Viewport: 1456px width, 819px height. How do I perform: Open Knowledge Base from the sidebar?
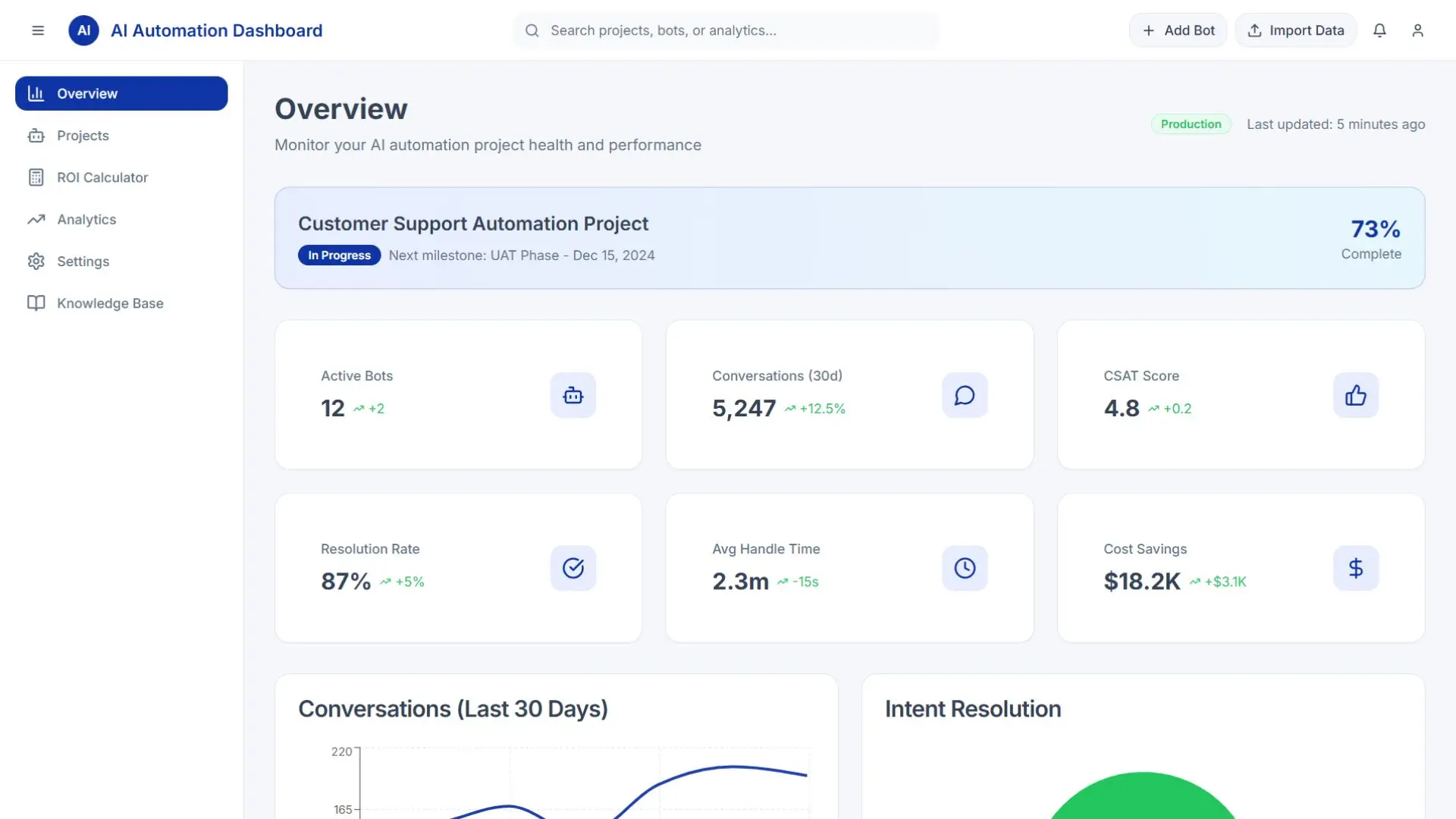tap(121, 303)
